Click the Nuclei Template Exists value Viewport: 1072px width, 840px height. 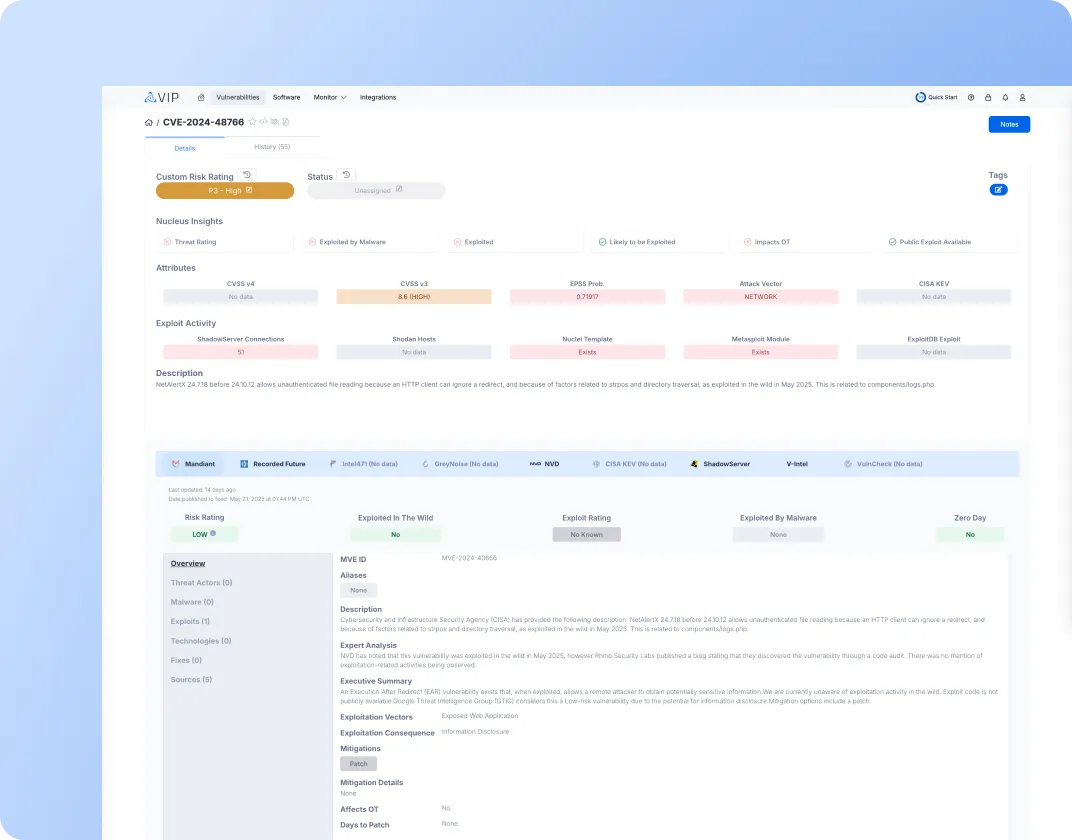(x=587, y=352)
